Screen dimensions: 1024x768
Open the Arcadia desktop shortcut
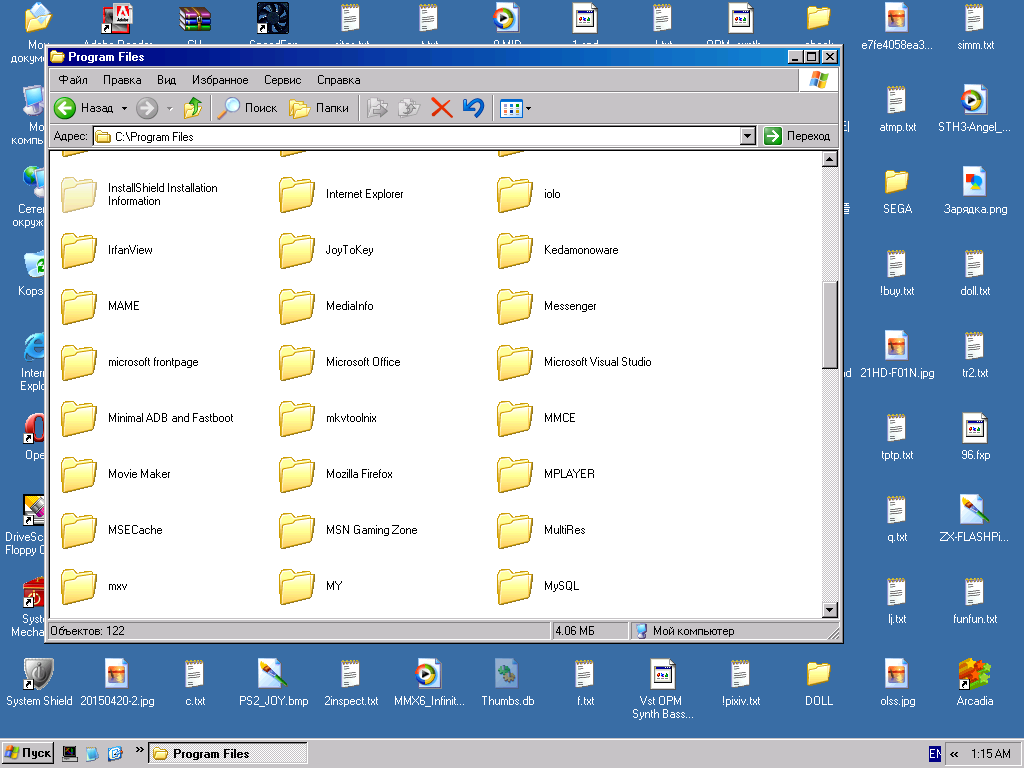pos(974,678)
